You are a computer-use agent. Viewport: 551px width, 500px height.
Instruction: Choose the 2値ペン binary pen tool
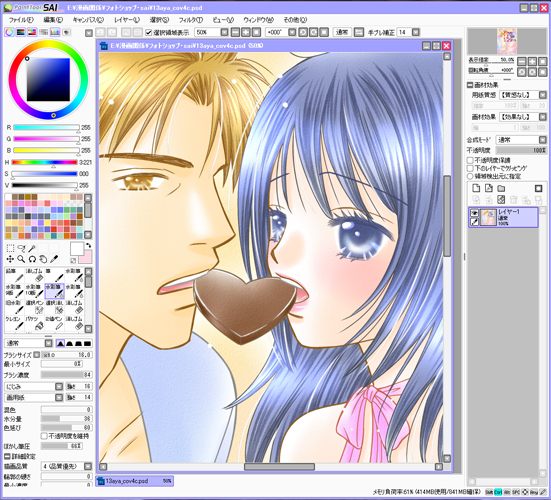(54, 323)
